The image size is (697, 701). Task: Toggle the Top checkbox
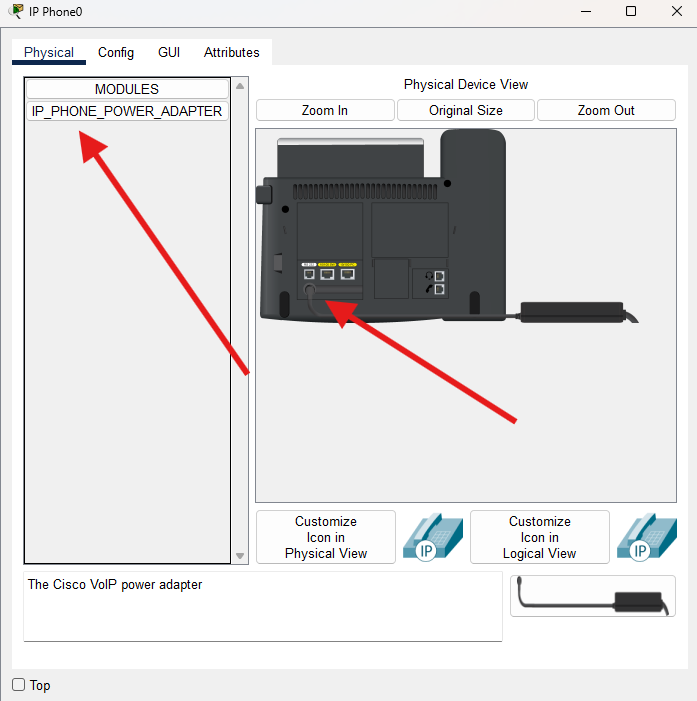click(18, 684)
